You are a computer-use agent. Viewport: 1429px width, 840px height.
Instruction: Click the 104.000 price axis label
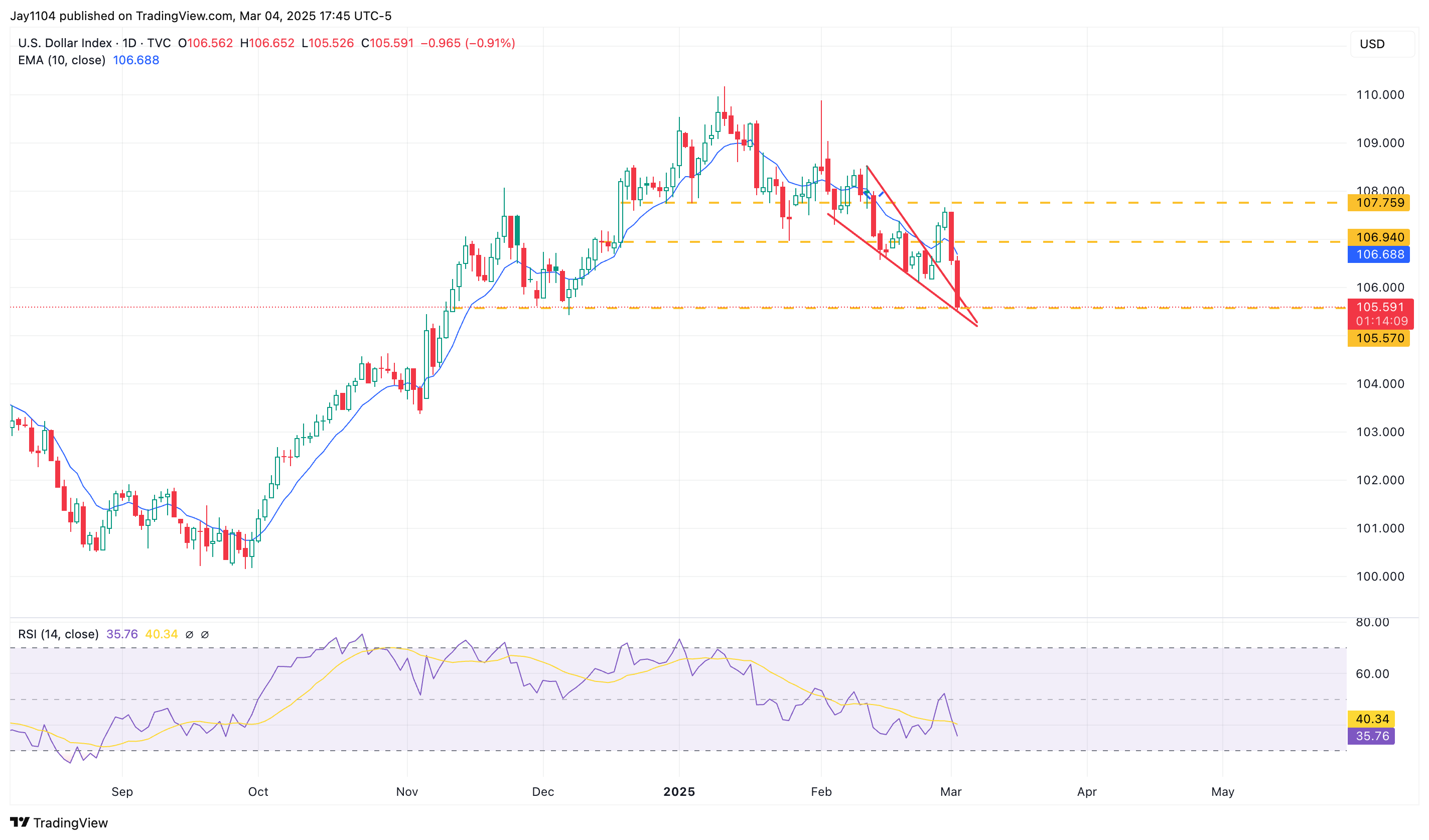pyautogui.click(x=1380, y=384)
